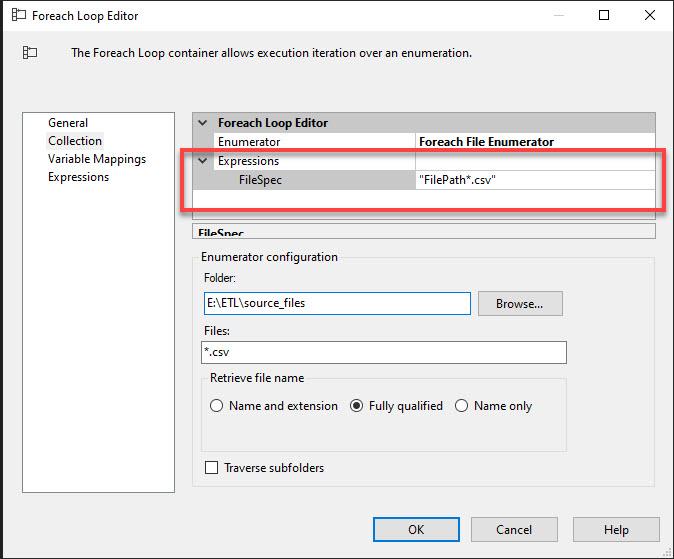Open the Enumerator value dropdown
674x559 pixels.
535,142
